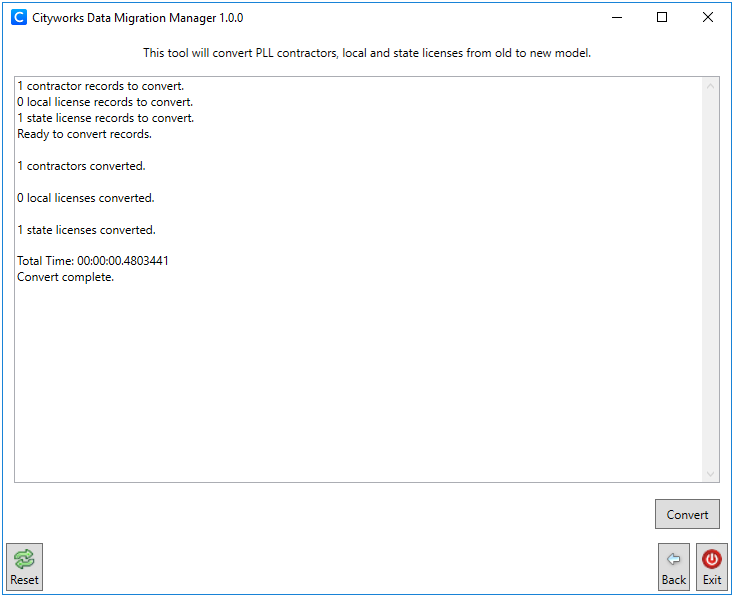Viewport: 734px width, 597px height.
Task: Click the red power Exit button
Action: [711, 567]
